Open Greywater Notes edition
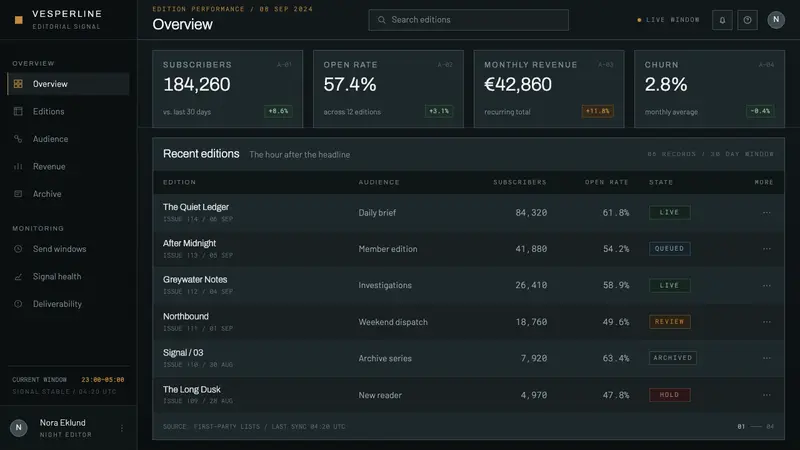800x450 pixels. click(x=195, y=280)
